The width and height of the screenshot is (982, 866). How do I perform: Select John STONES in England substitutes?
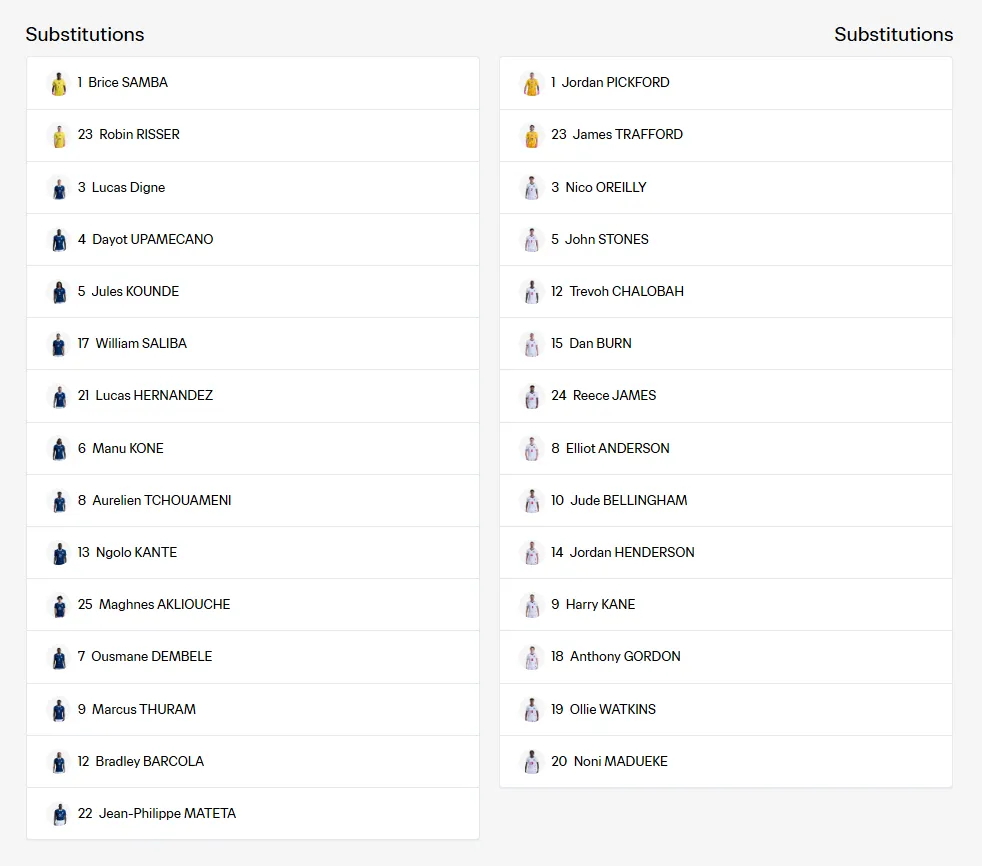pos(726,240)
